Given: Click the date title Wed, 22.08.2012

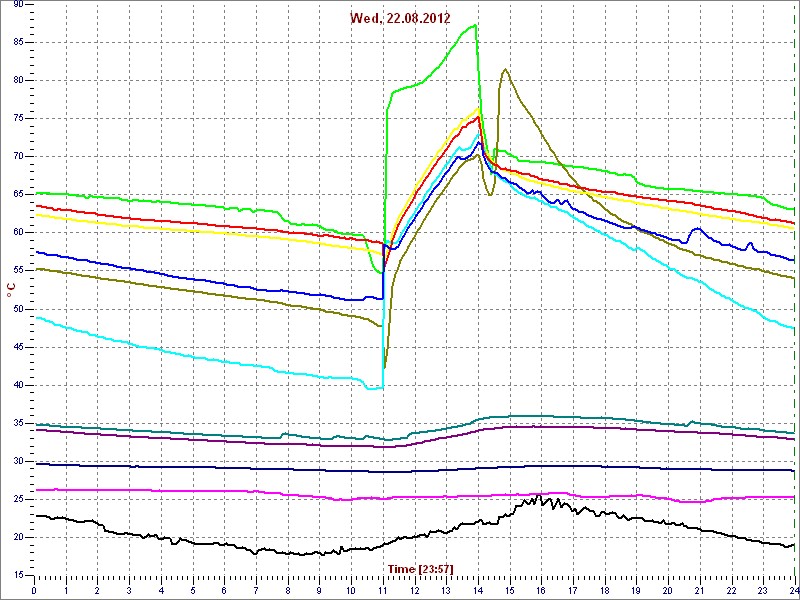Looking at the screenshot, I should (400, 18).
